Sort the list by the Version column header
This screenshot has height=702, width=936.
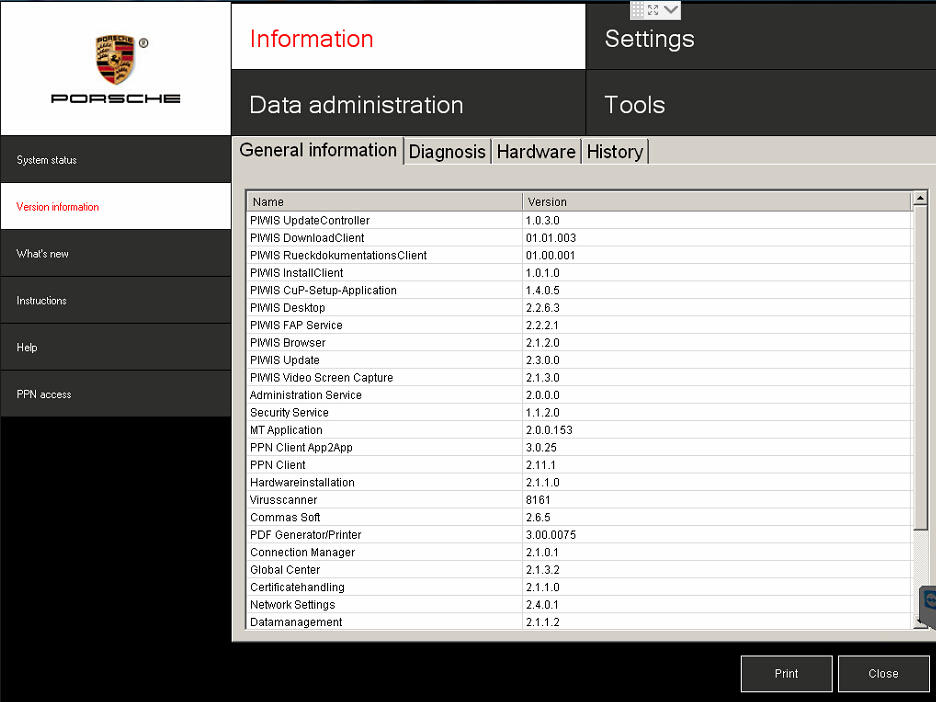pyautogui.click(x=716, y=202)
